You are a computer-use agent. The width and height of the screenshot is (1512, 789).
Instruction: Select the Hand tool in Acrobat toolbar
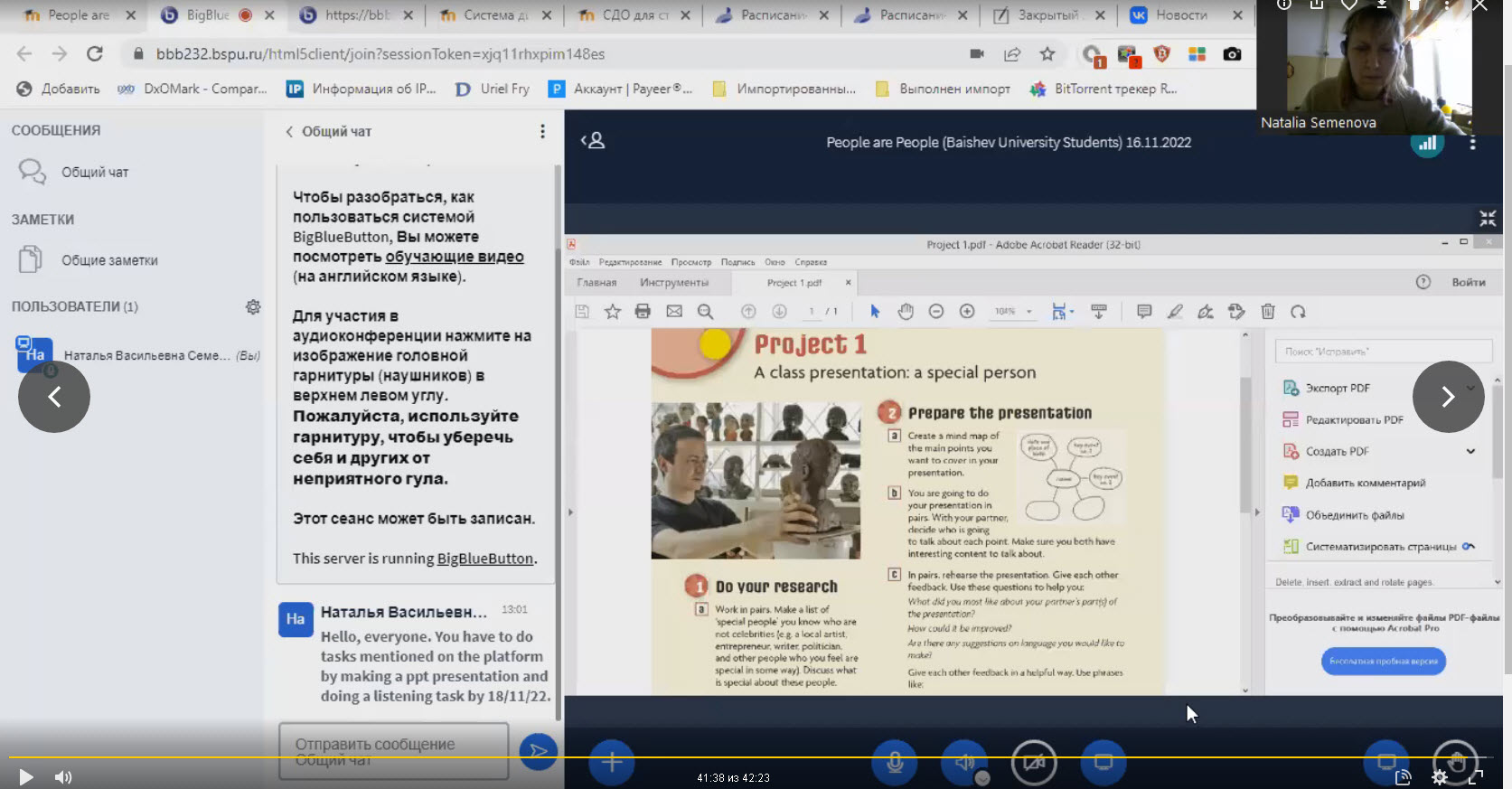(x=906, y=312)
